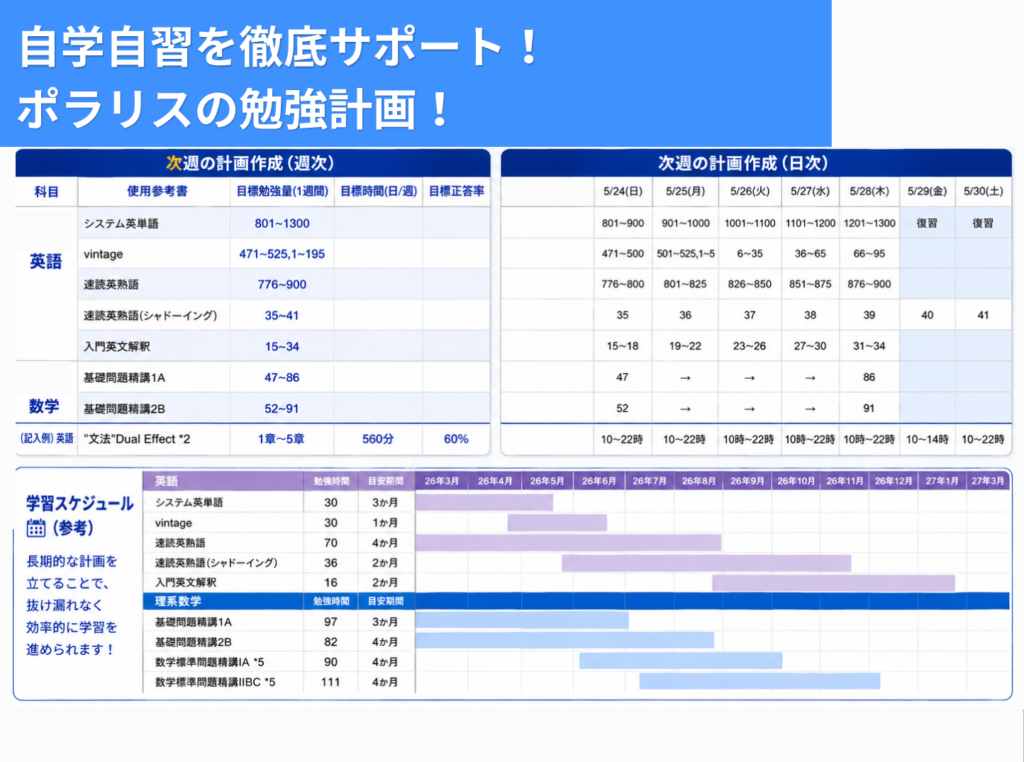
Task: Click the 英語 purple section header
Action: pyautogui.click(x=223, y=481)
